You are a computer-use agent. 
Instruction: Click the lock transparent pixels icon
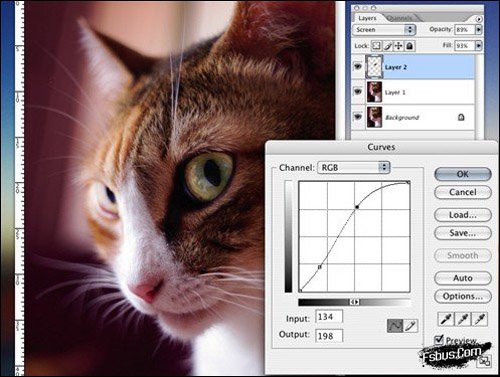point(376,46)
